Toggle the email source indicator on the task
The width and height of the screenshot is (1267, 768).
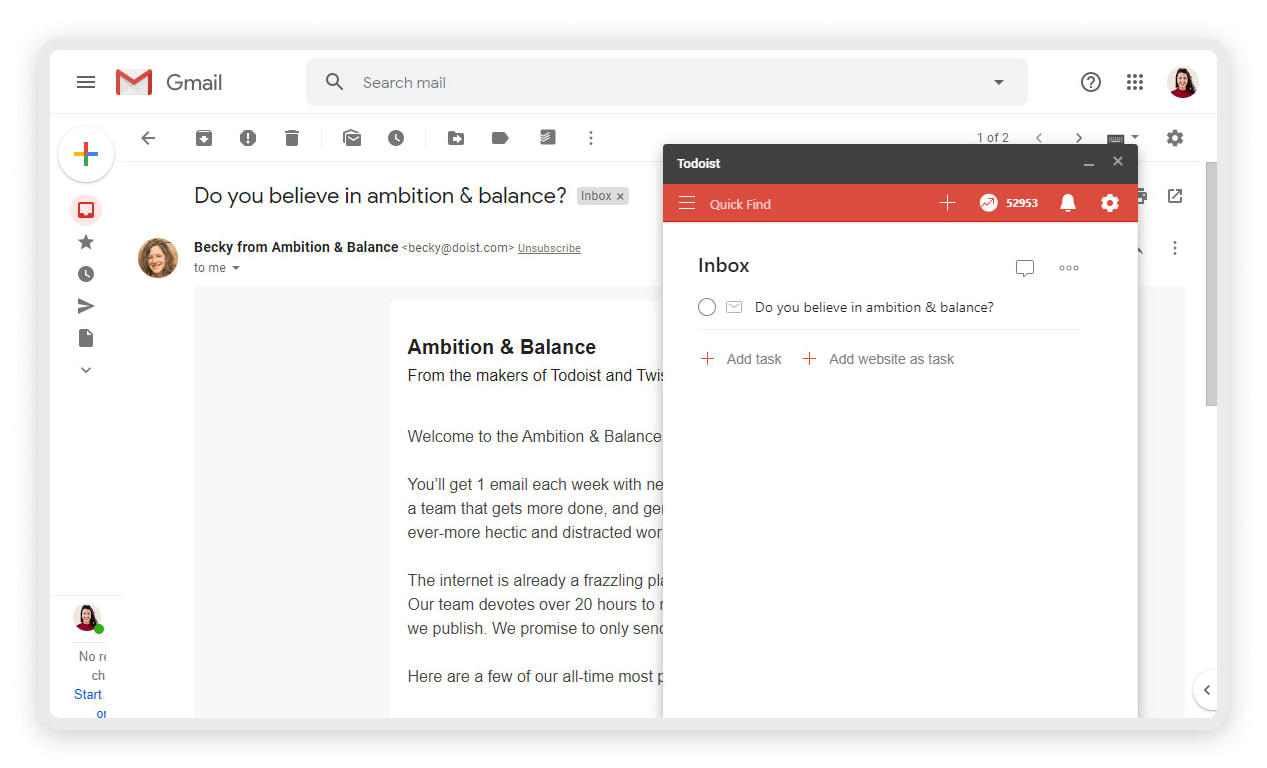coord(734,307)
